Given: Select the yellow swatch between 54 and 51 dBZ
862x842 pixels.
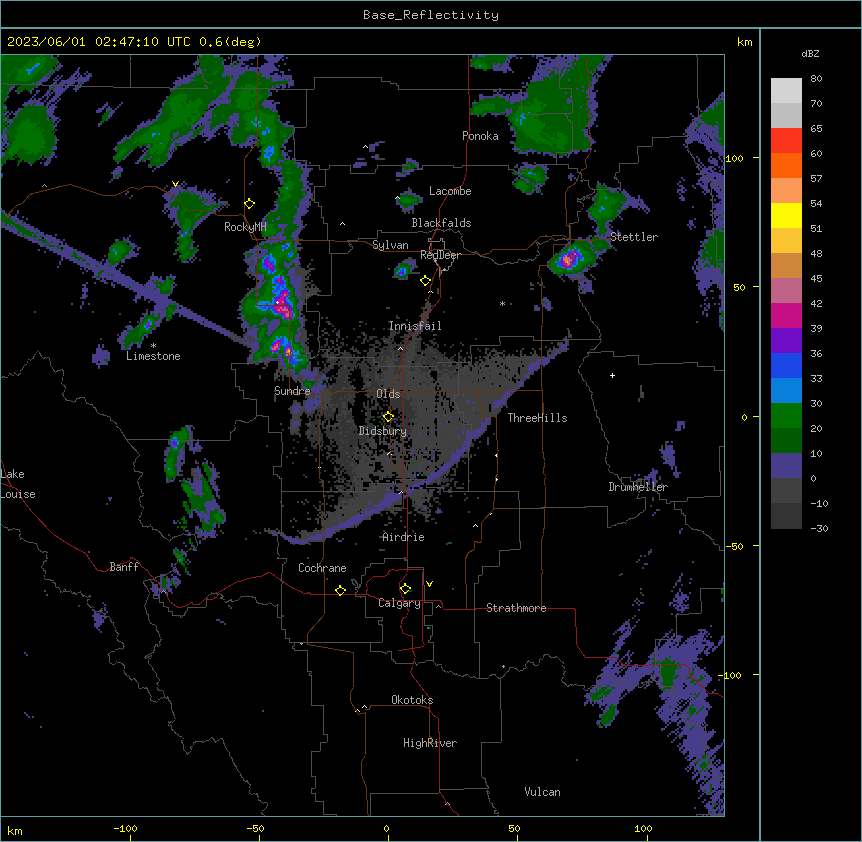Looking at the screenshot, I should (786, 215).
